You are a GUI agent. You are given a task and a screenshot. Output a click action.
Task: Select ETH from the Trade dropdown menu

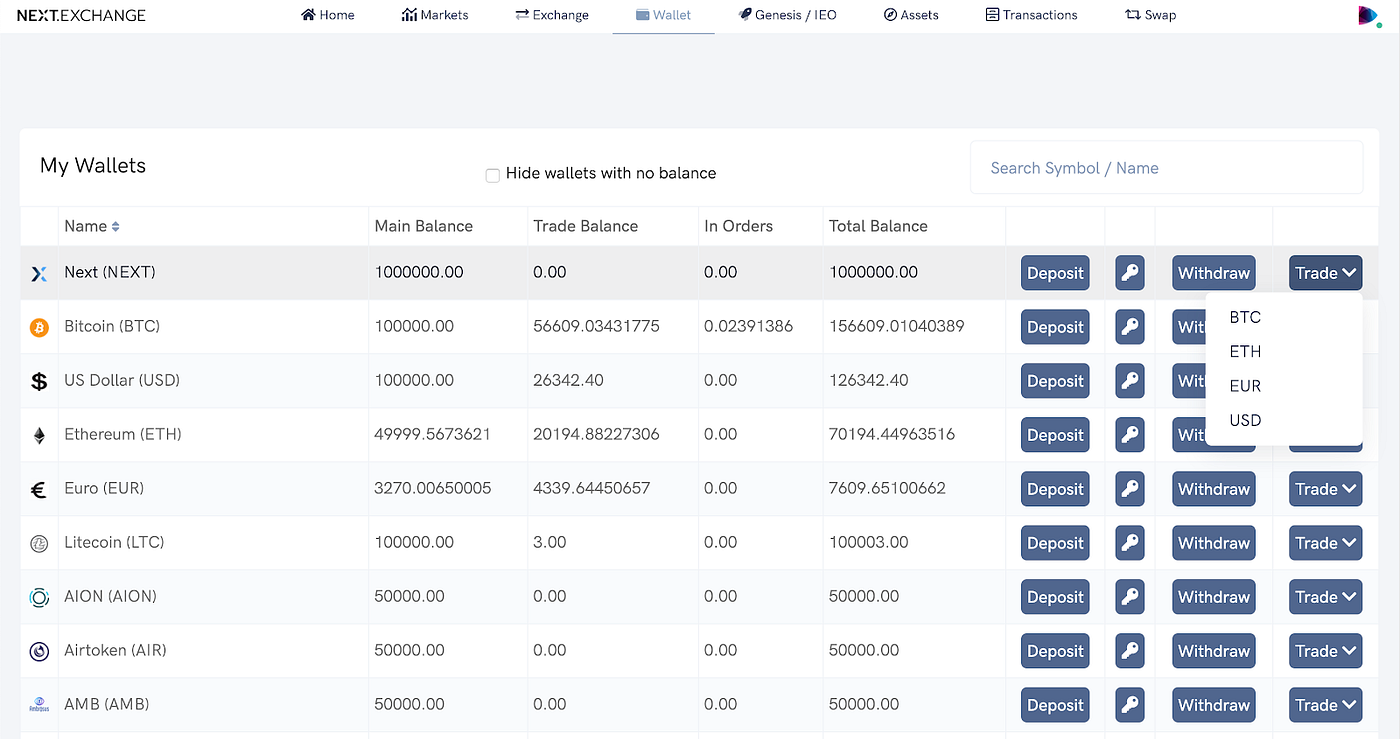(x=1245, y=351)
